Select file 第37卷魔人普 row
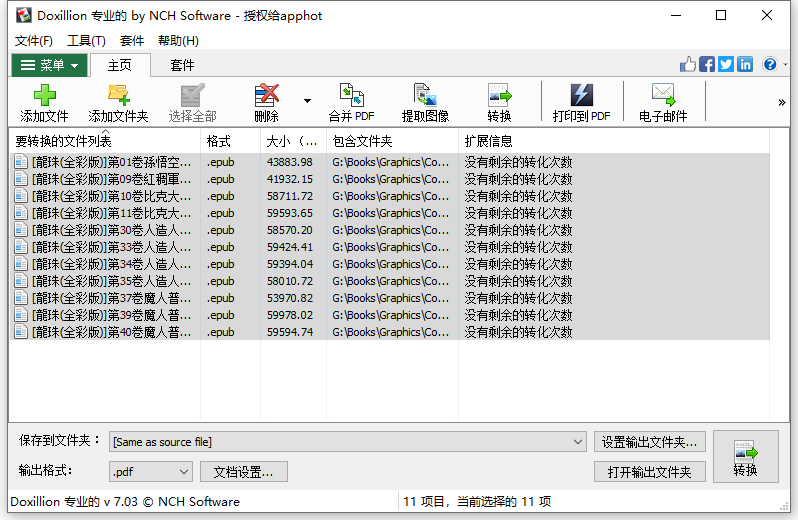The width and height of the screenshot is (798, 520). [x=390, y=298]
